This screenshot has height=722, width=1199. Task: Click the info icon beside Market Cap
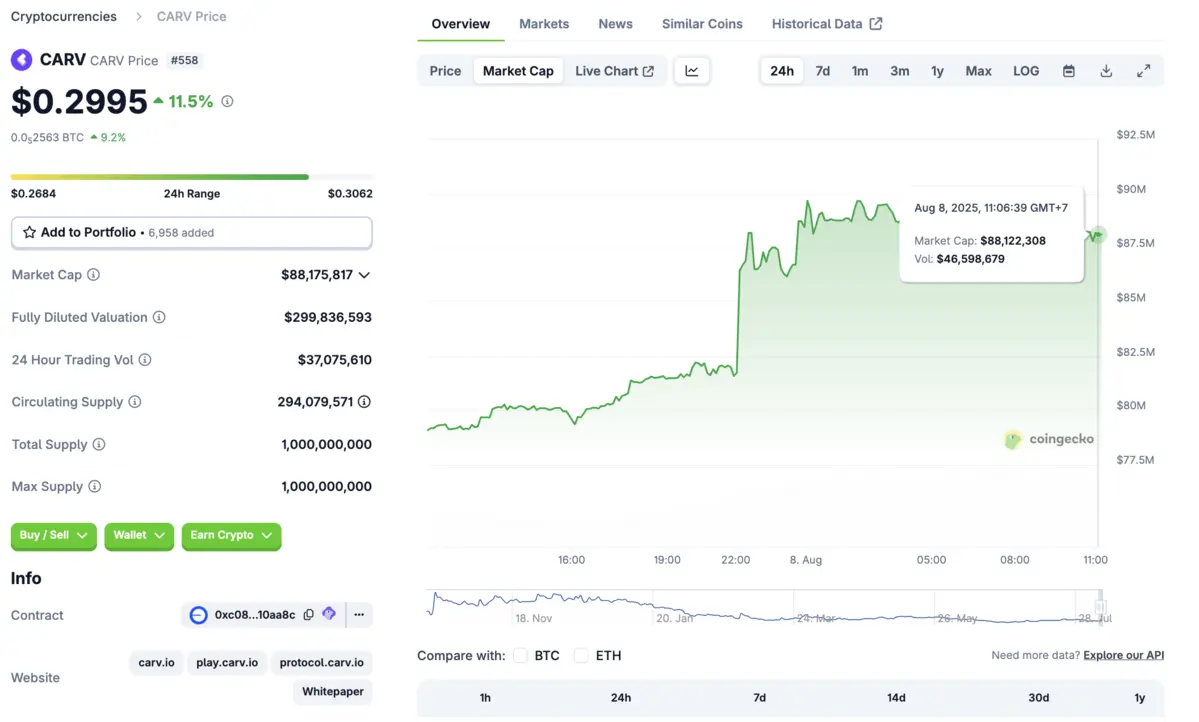click(x=93, y=275)
